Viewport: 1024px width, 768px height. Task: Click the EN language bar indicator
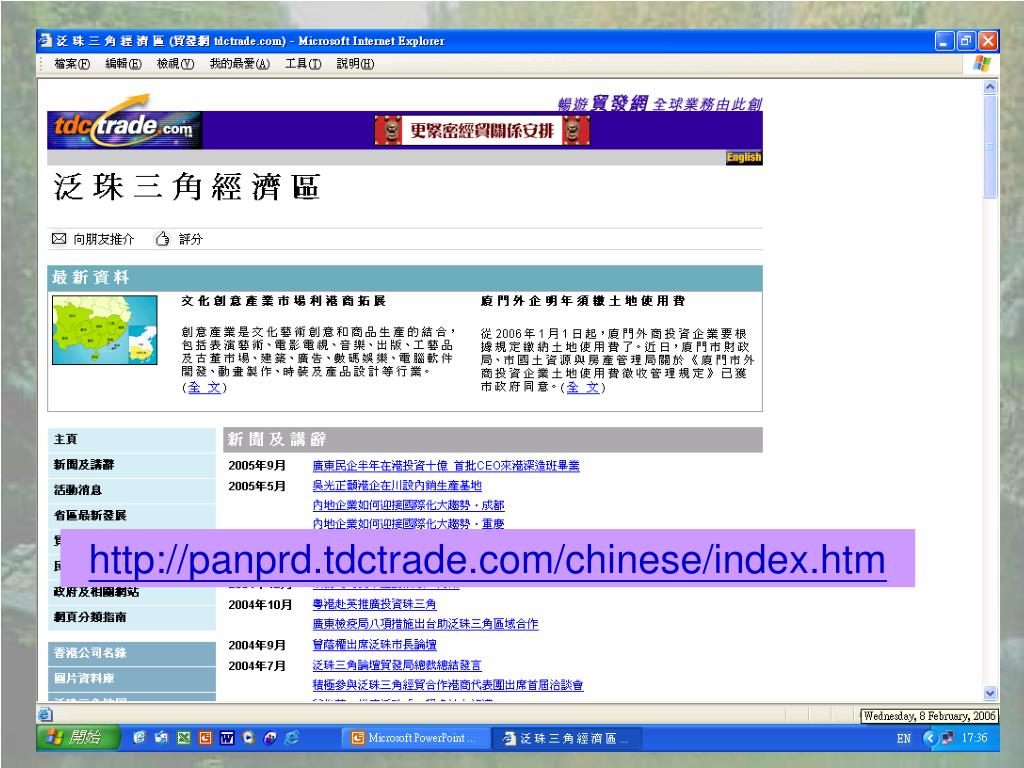pos(904,739)
